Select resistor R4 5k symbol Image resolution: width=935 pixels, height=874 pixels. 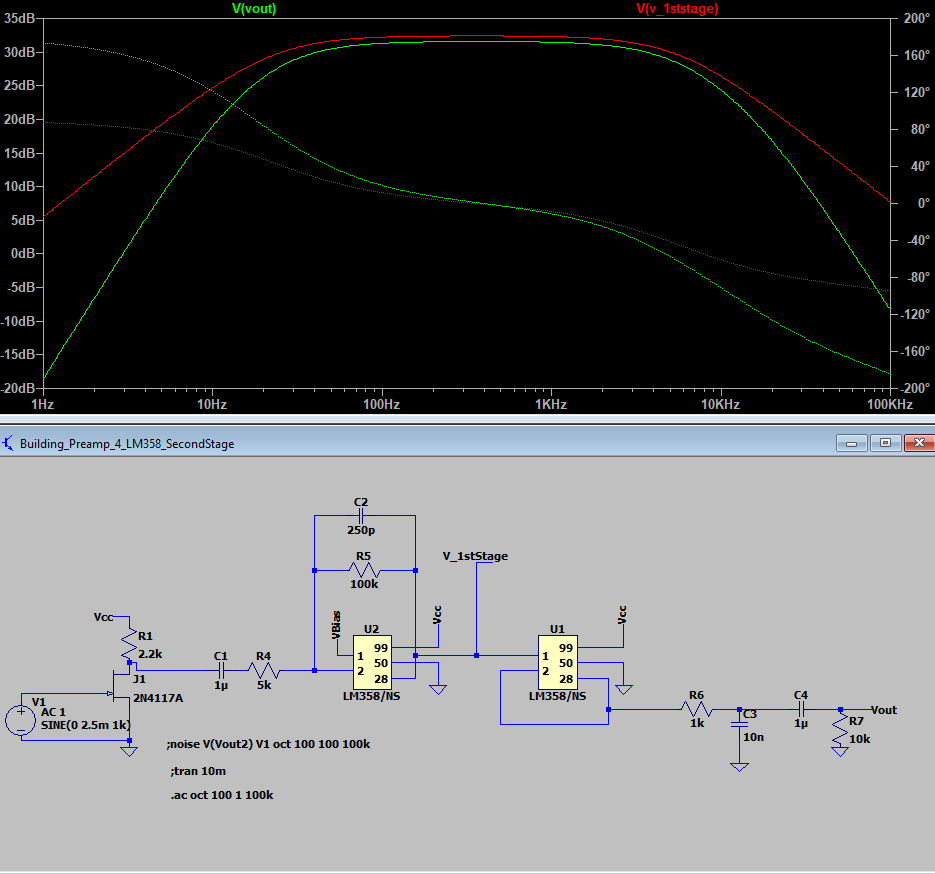[x=263, y=671]
